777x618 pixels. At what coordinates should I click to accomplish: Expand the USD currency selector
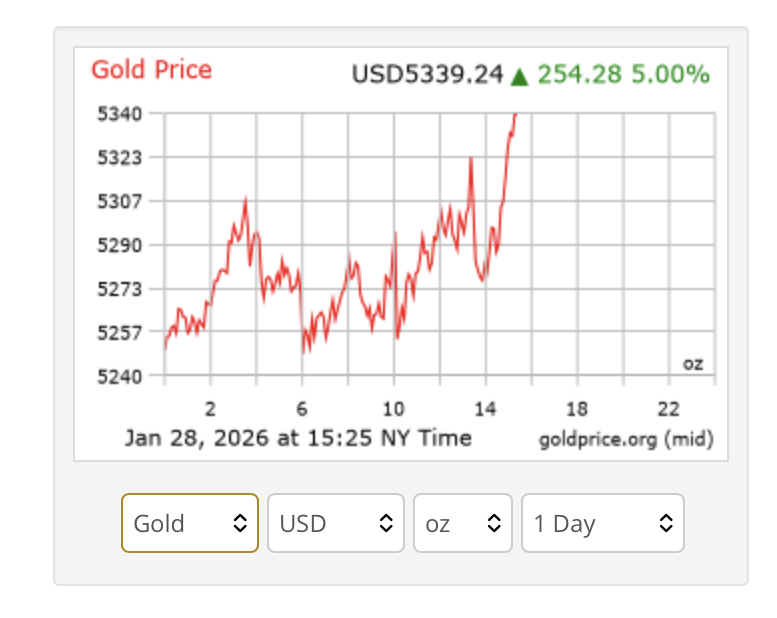click(x=335, y=523)
